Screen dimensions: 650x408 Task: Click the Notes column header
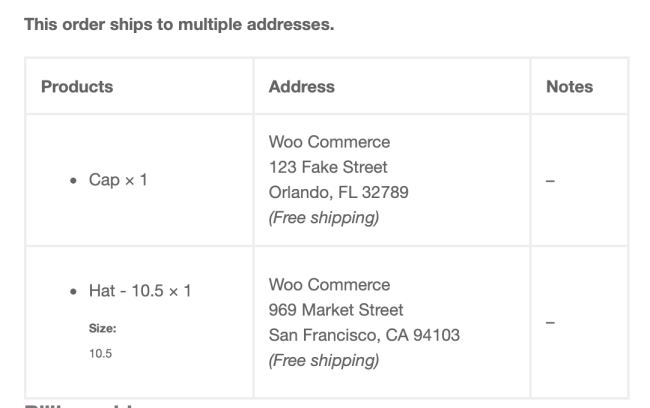pos(569,87)
